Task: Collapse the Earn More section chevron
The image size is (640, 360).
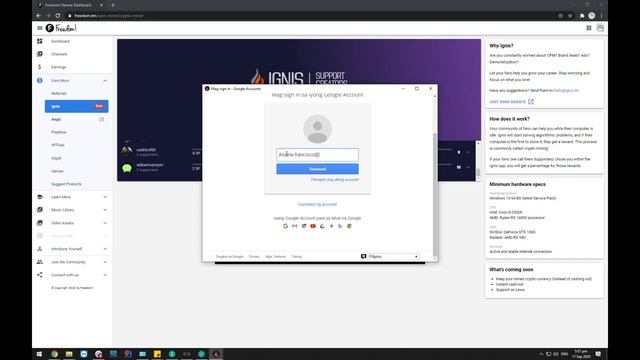Action: click(x=105, y=80)
